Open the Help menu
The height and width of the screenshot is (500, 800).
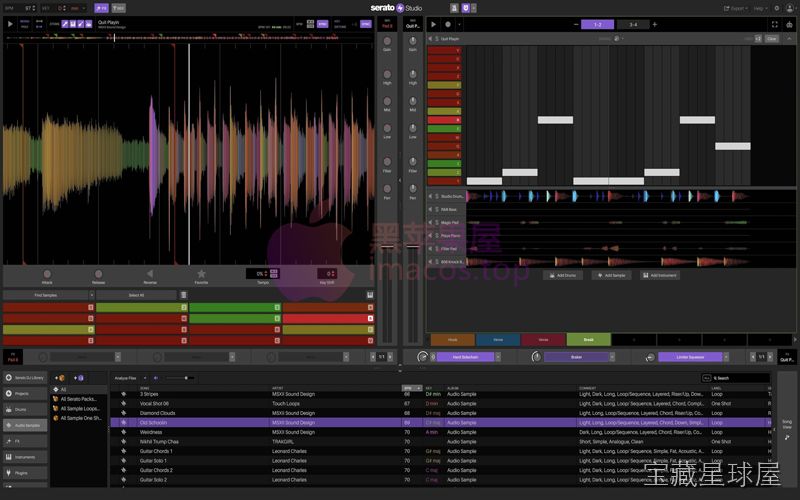pyautogui.click(x=760, y=8)
